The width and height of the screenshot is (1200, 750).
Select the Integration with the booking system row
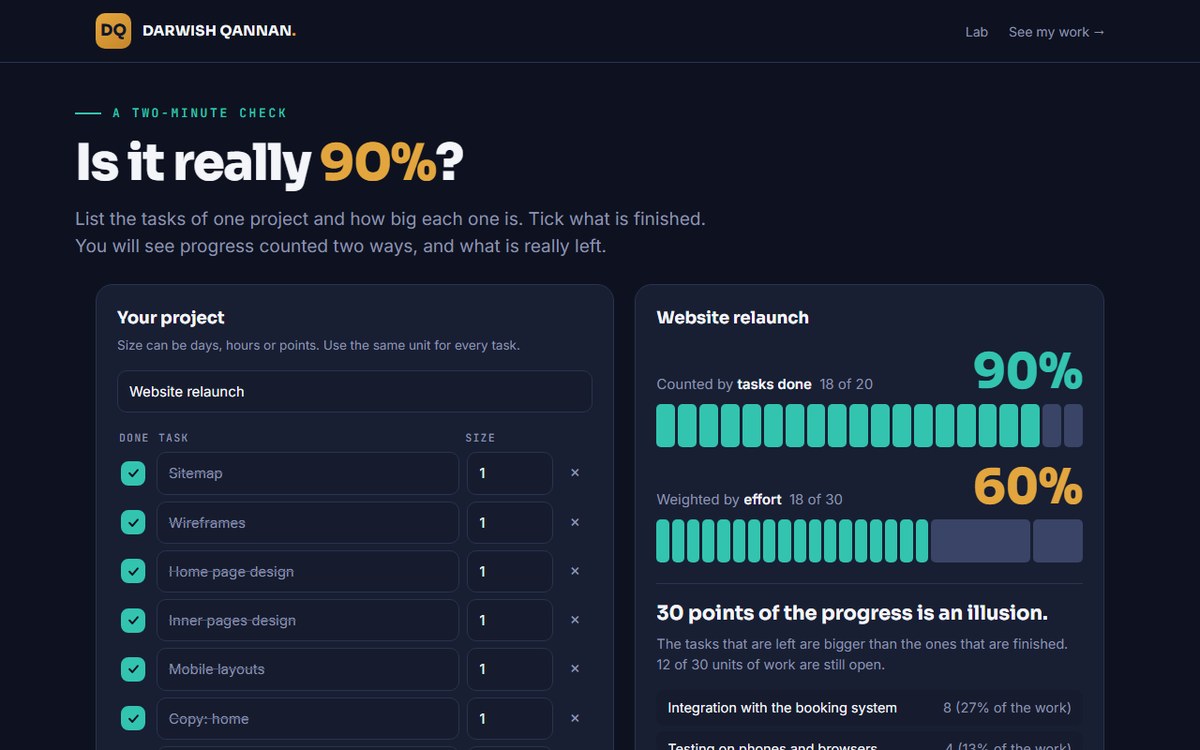point(869,708)
